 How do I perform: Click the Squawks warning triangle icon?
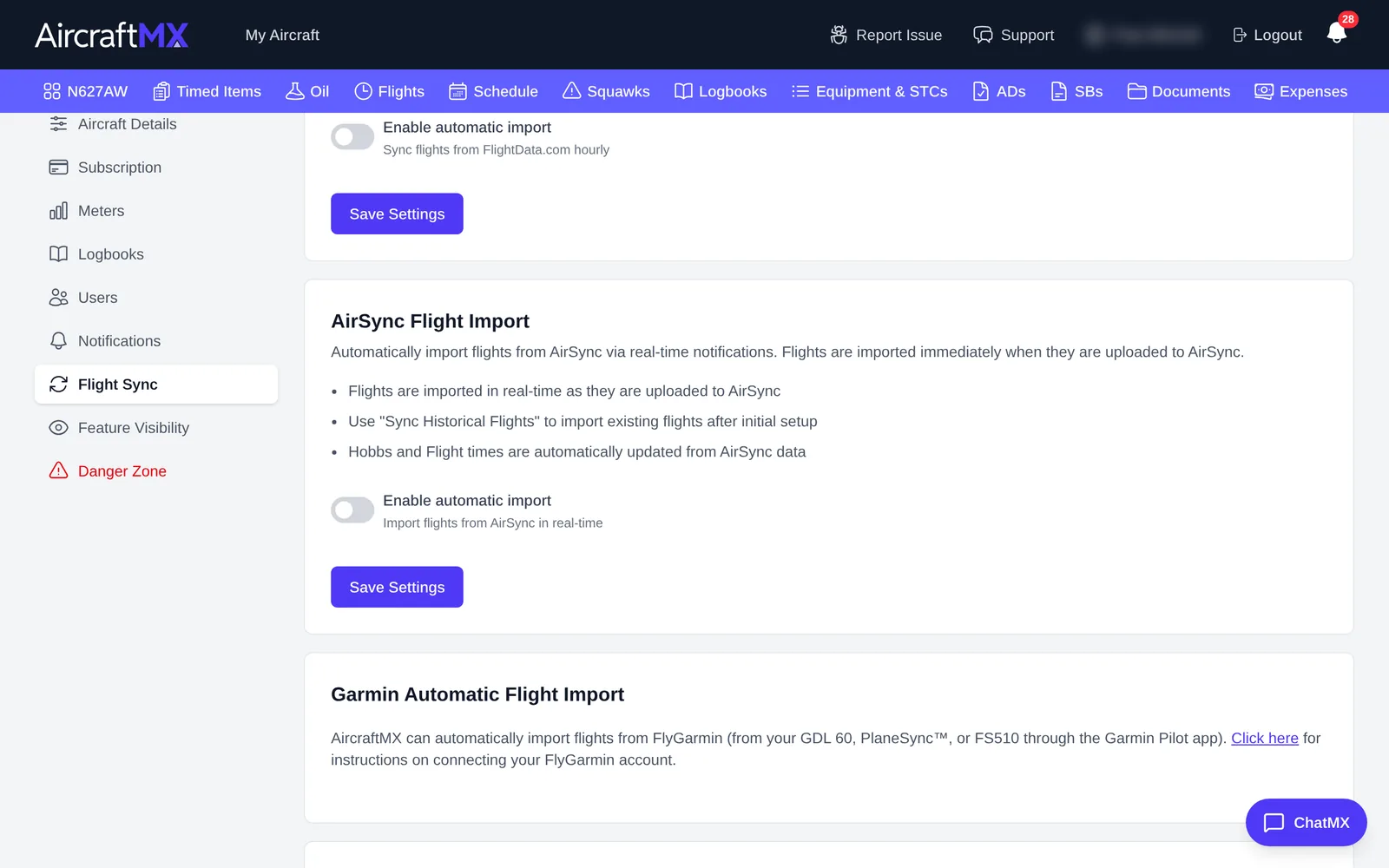pyautogui.click(x=571, y=91)
